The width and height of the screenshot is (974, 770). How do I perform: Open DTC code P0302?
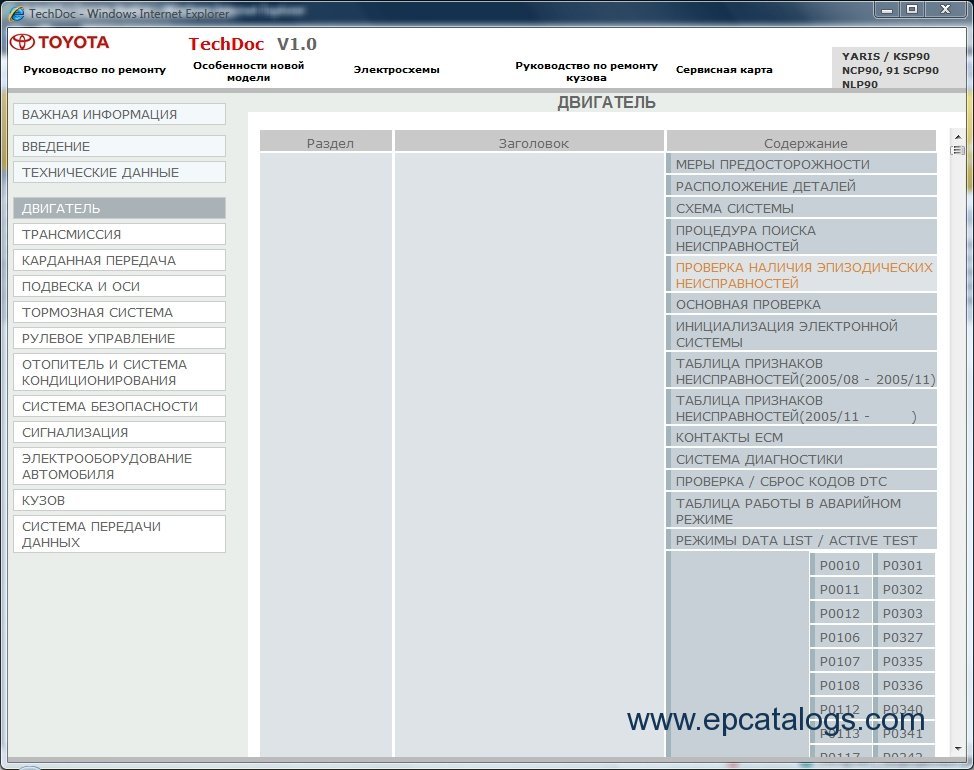point(903,590)
